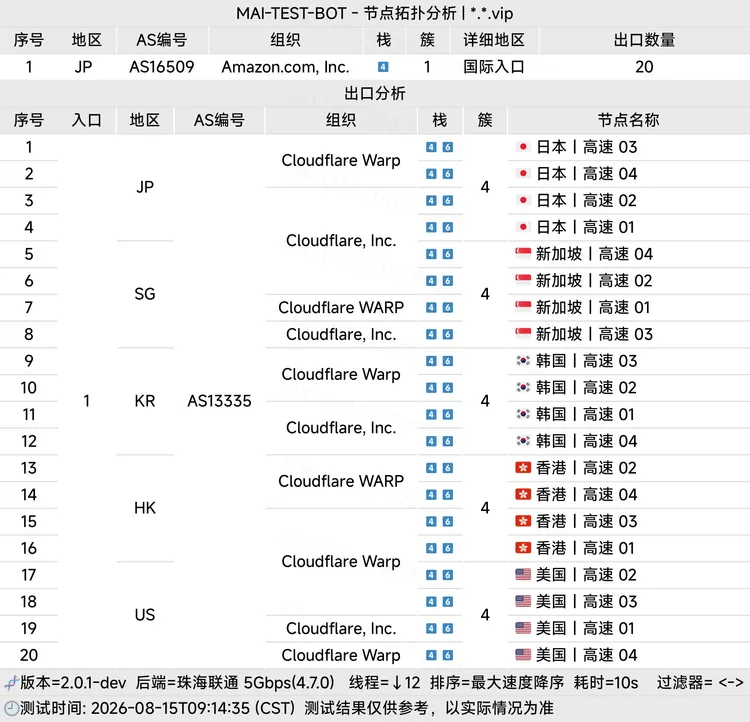Click Cloudflare, Inc. in the 美国 | 高速 01 row

(x=341, y=628)
